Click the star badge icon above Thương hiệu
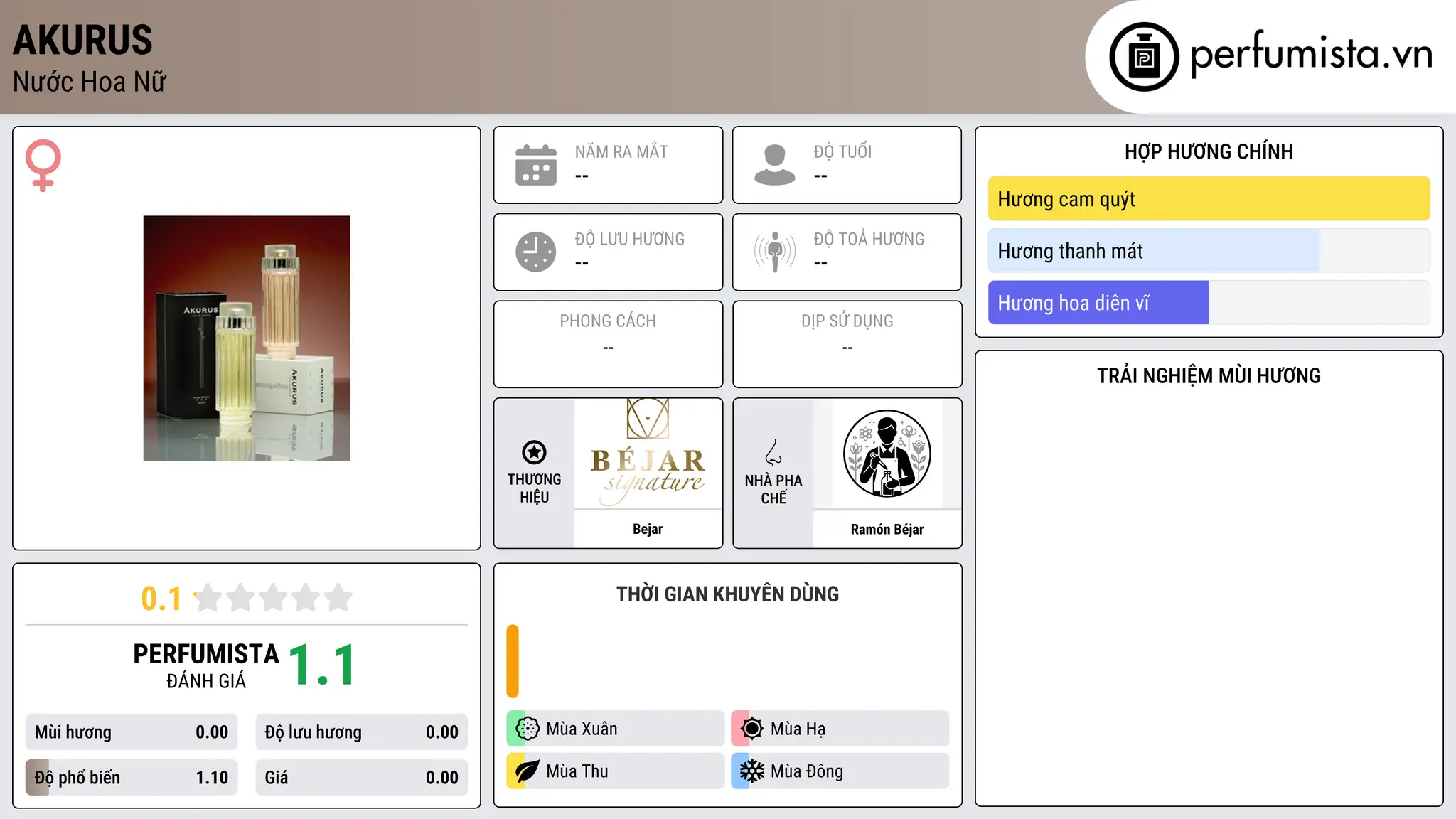The image size is (1456, 819). [534, 452]
